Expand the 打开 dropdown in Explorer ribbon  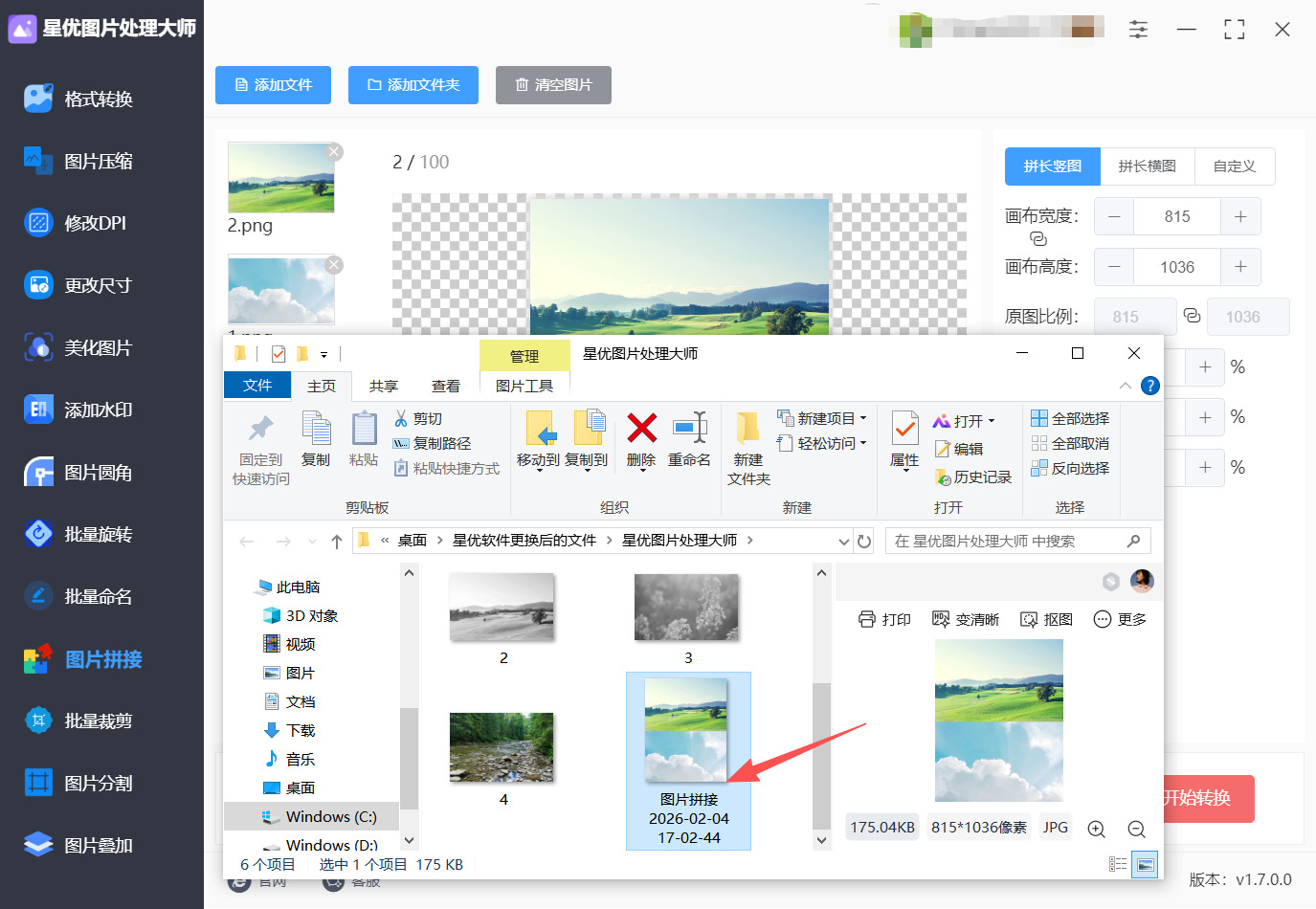pyautogui.click(x=992, y=421)
